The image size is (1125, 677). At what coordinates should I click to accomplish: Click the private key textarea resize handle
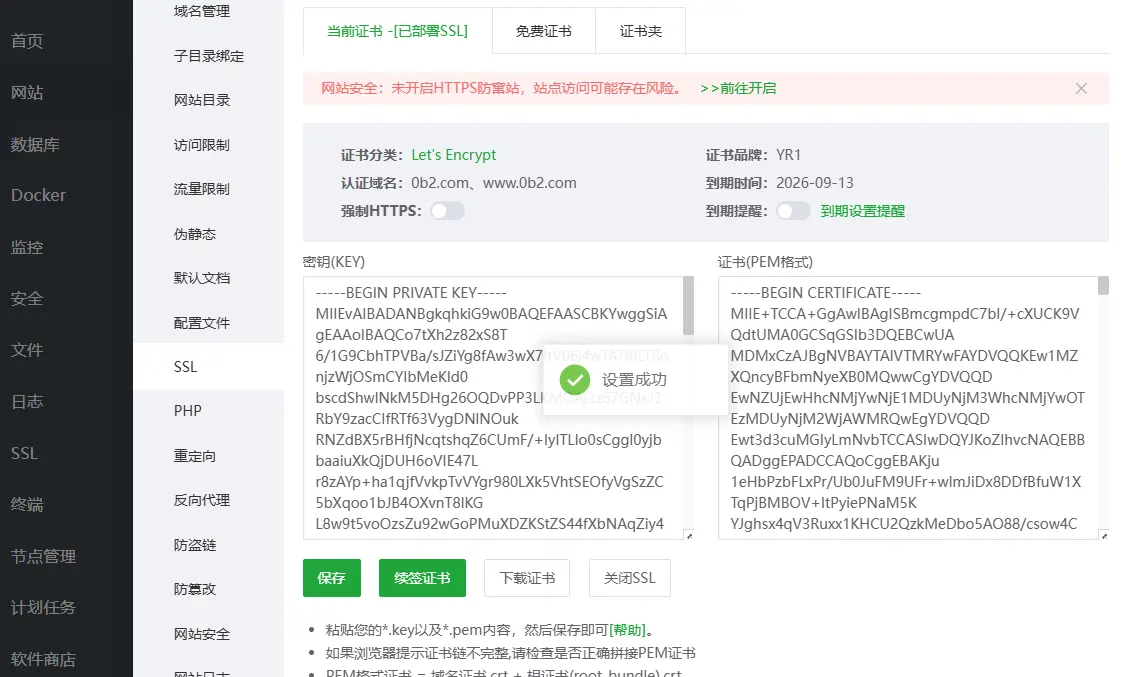click(x=689, y=535)
